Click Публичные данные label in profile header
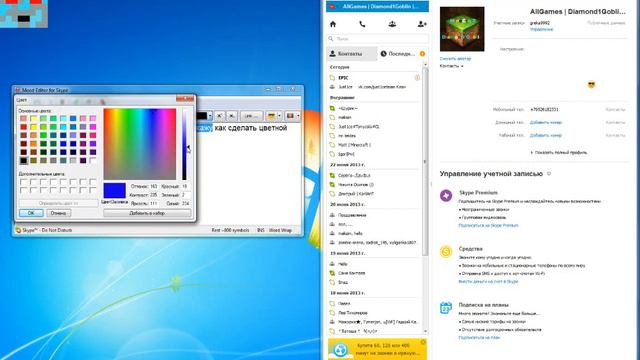Screen dimensions: 640x360 click(606, 23)
